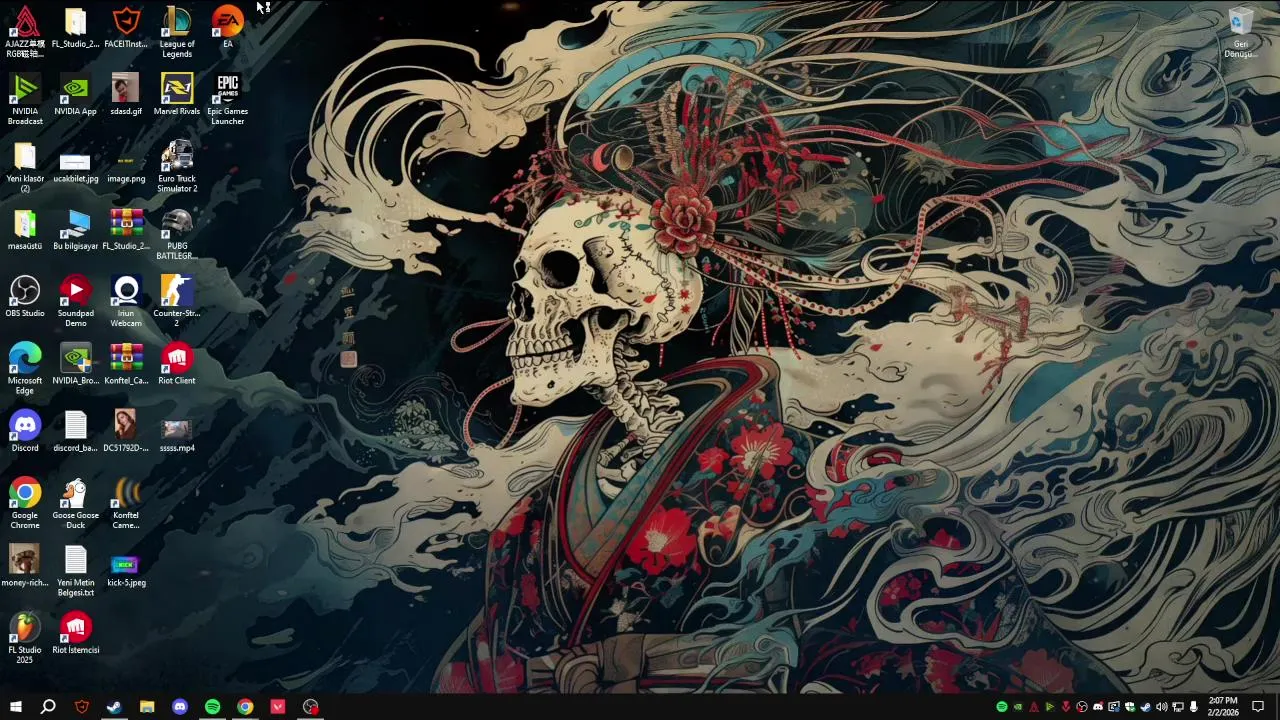Select the Goose Goose Duck desktop shortcut
This screenshot has width=1280, height=720.
click(75, 502)
